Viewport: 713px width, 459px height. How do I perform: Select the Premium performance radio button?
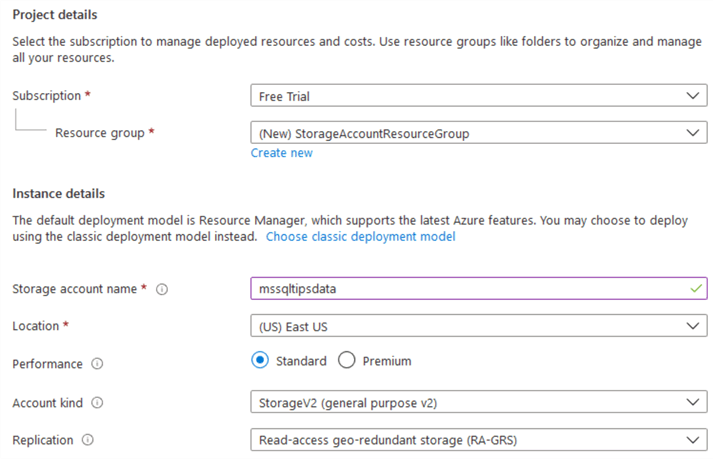pyautogui.click(x=347, y=361)
